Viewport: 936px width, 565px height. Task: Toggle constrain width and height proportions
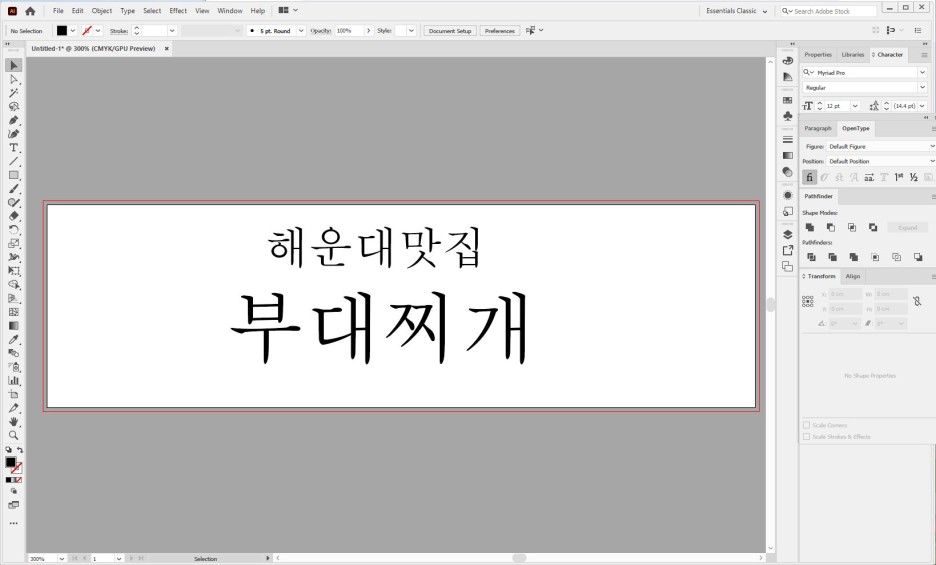pyautogui.click(x=917, y=301)
